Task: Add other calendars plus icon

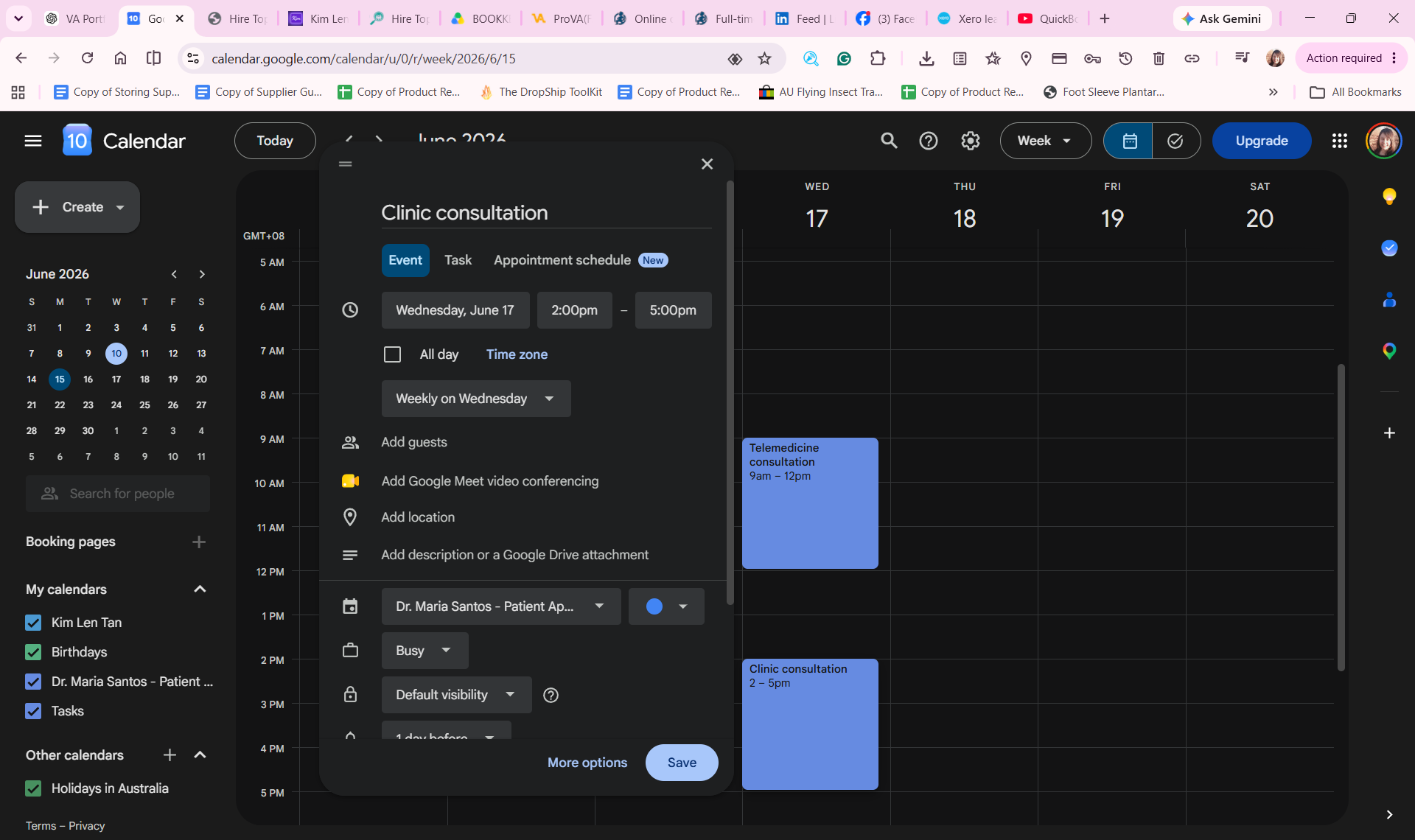Action: click(x=170, y=755)
